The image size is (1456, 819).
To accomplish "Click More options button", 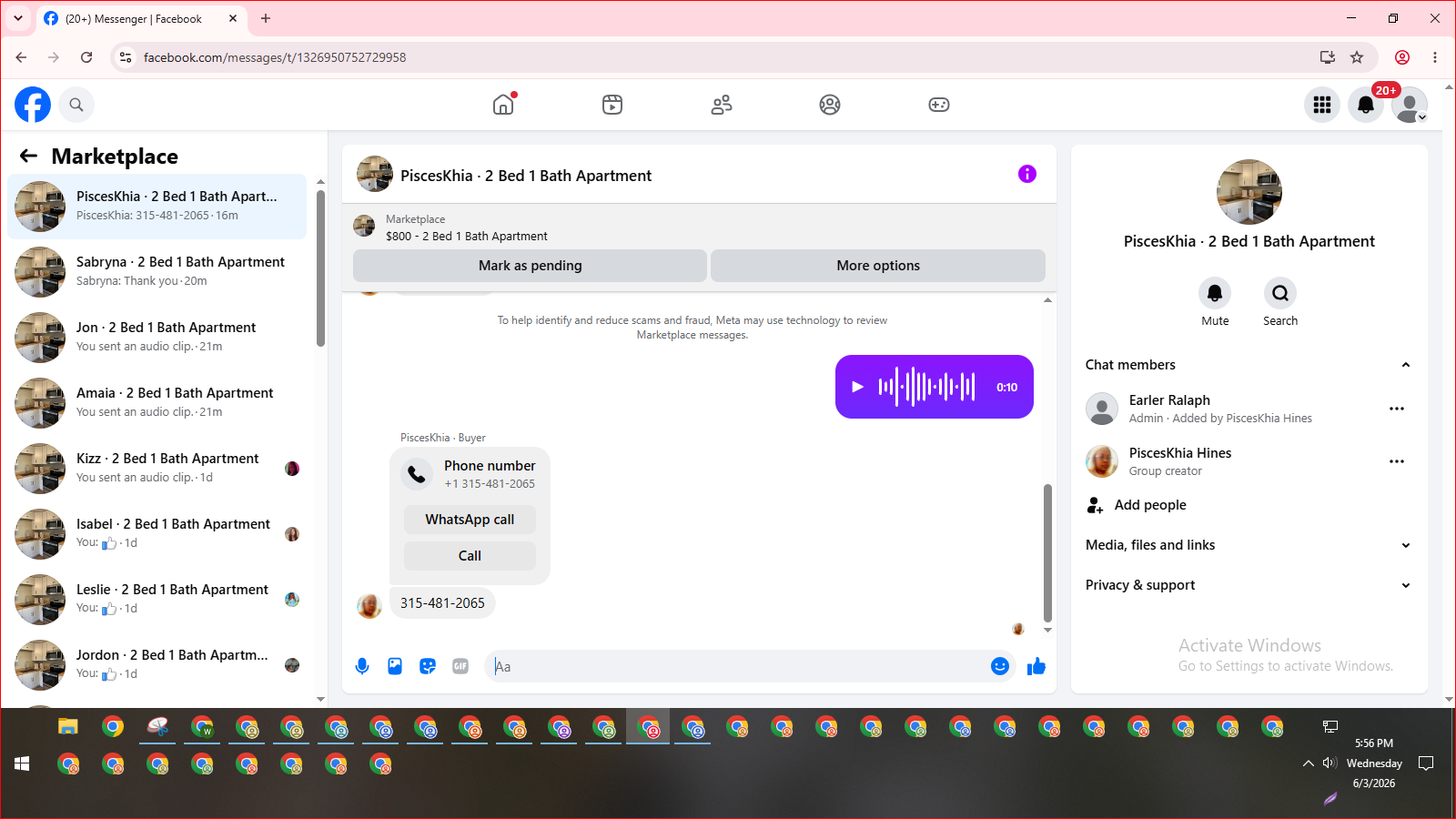I will (878, 266).
